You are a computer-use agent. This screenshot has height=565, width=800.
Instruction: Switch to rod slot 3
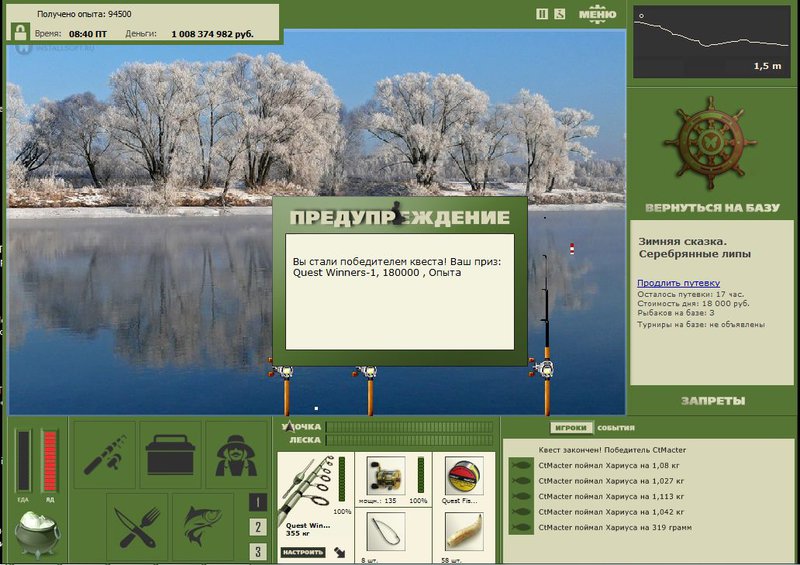click(x=258, y=551)
